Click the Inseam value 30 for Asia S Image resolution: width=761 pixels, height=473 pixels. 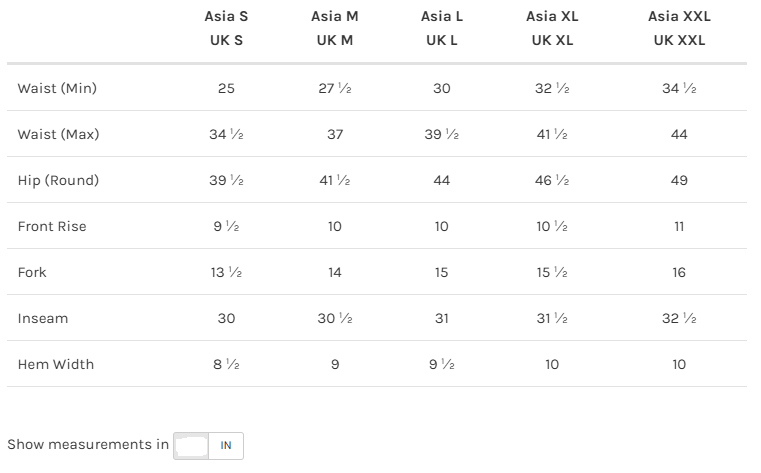(x=226, y=318)
